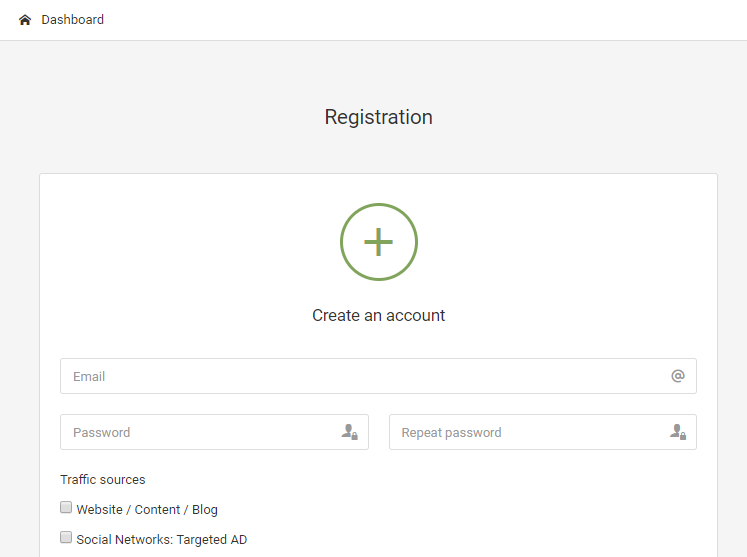The width and height of the screenshot is (747, 557).
Task: Click the Create an account heading
Action: click(378, 315)
